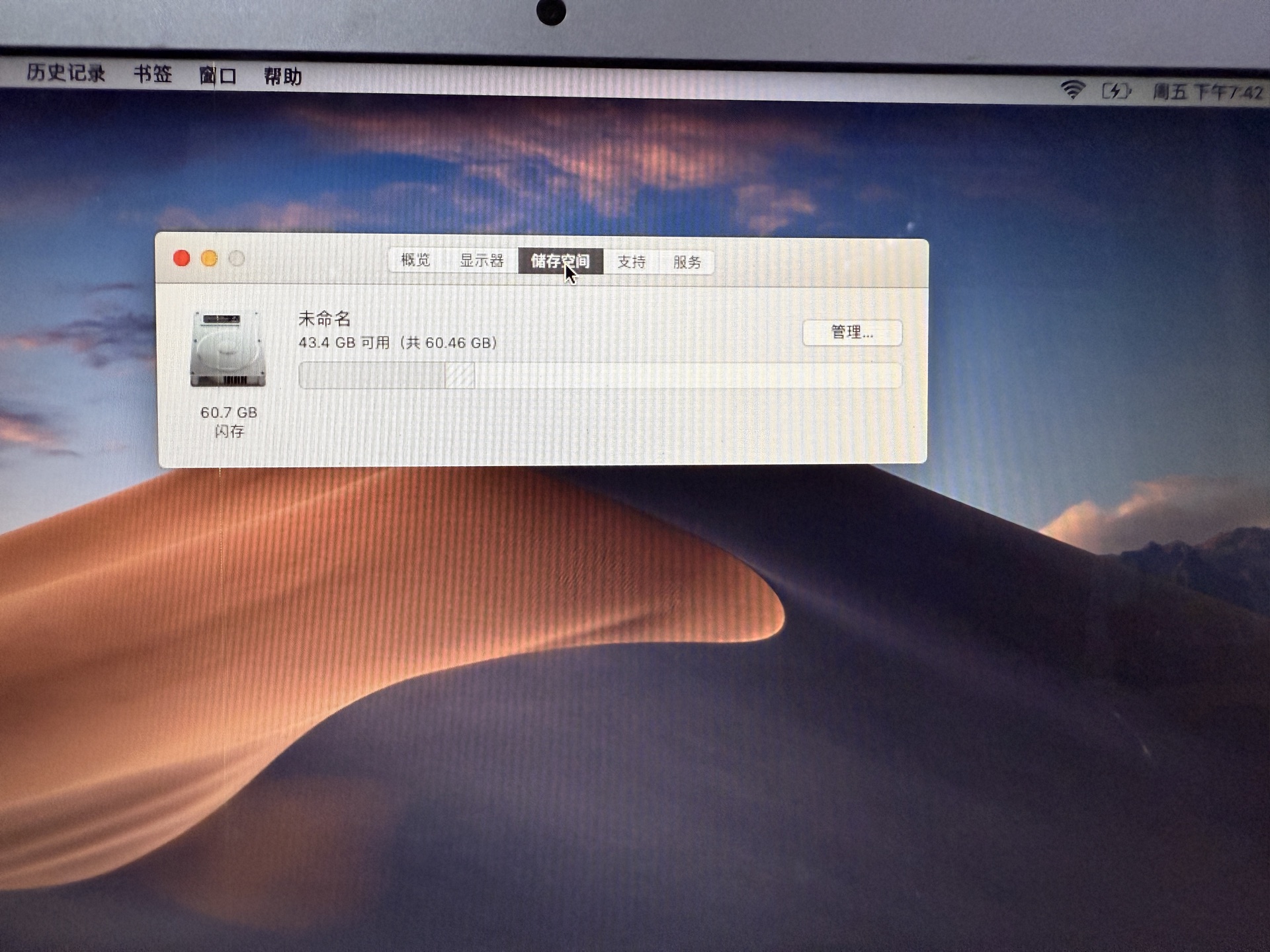
Task: Click the disk name 未命名
Action: (324, 319)
